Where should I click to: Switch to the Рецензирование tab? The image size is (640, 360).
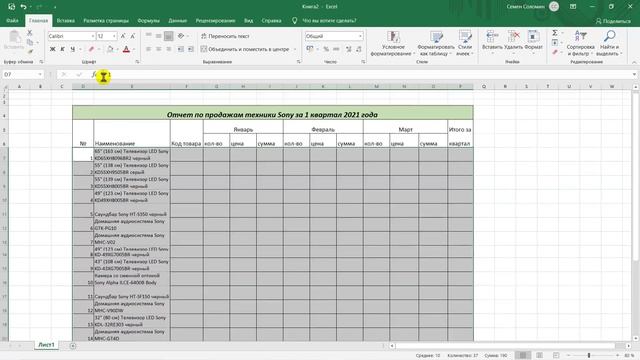coord(215,20)
